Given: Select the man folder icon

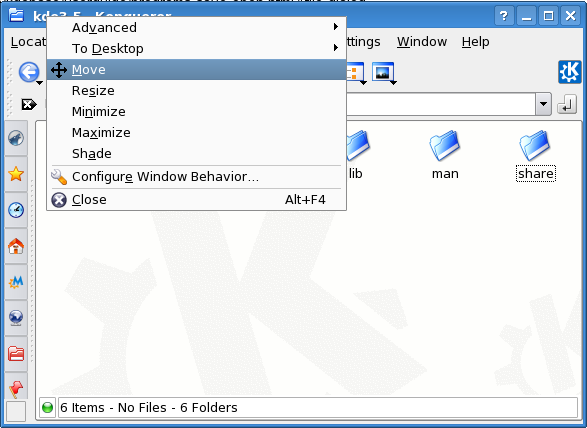Looking at the screenshot, I should point(445,145).
